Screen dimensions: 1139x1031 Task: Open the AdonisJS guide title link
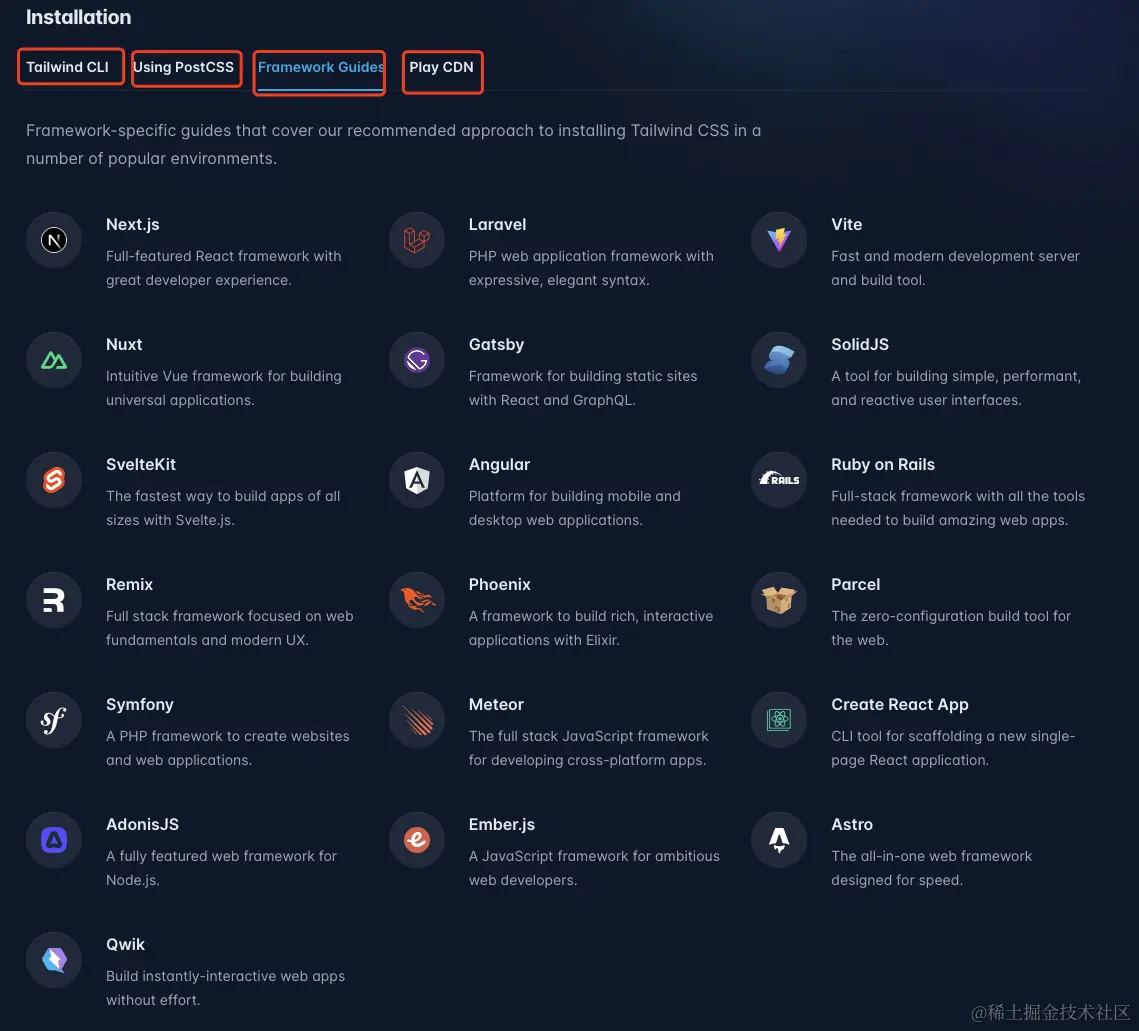tap(142, 825)
